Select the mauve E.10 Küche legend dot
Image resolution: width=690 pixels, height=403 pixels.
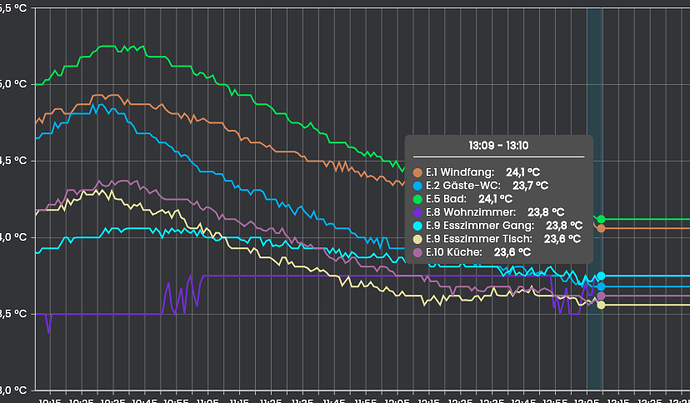418,253
